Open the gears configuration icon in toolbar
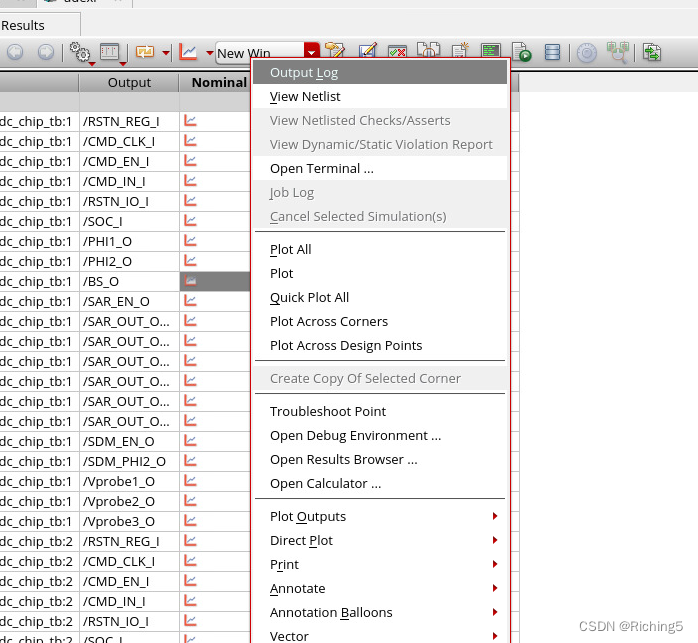 coord(80,52)
